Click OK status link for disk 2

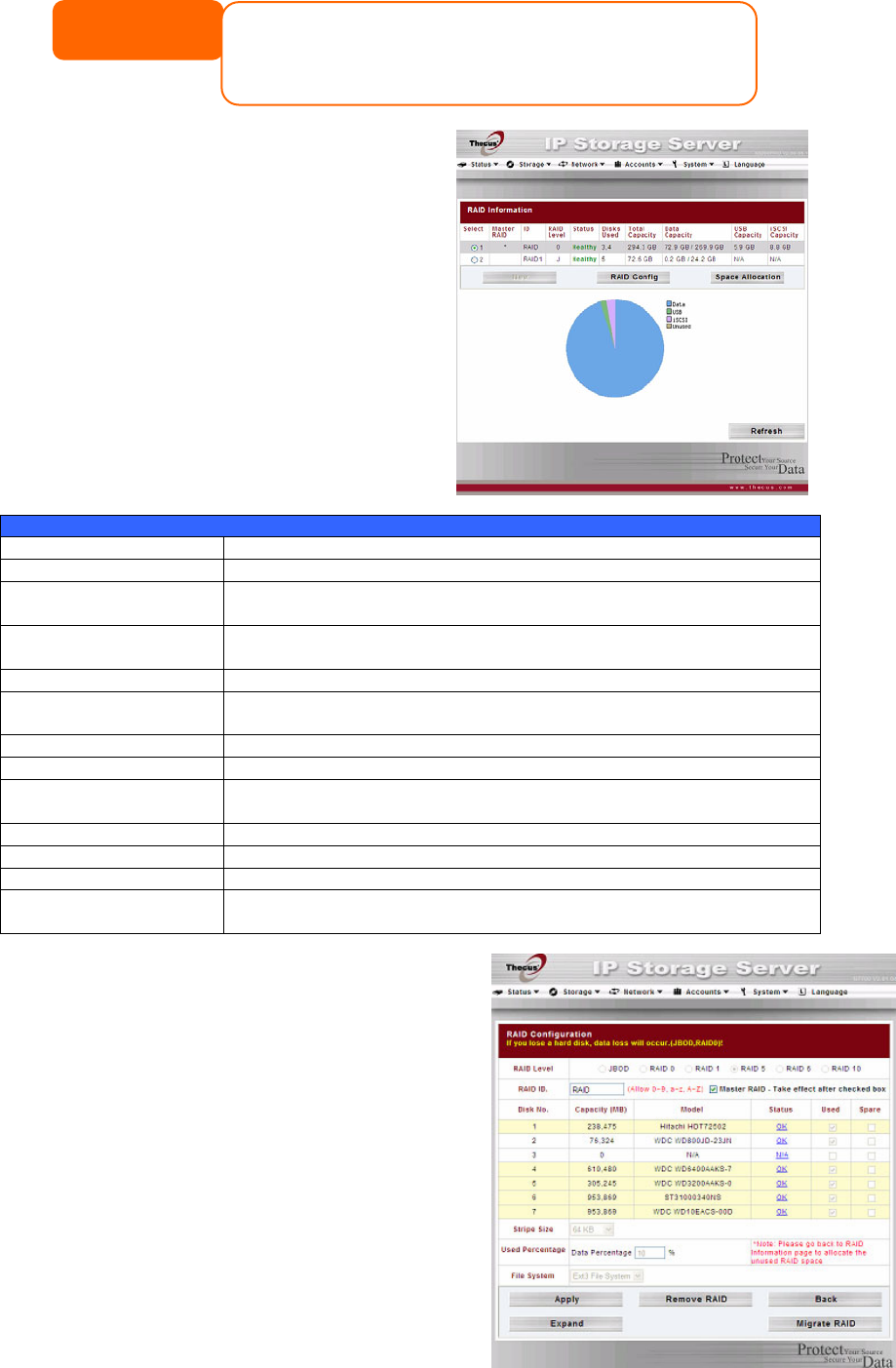(781, 1140)
